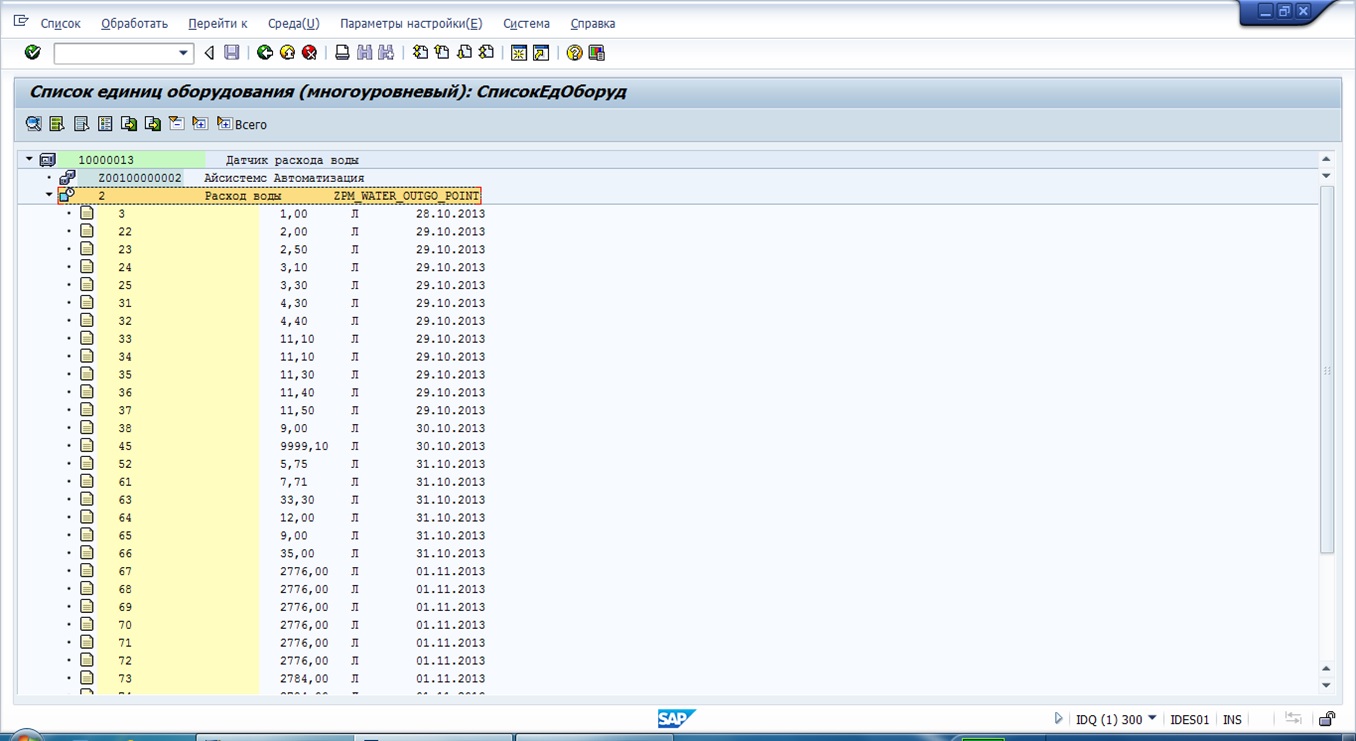Click IDES01 in status bar
The height and width of the screenshot is (741, 1356).
pyautogui.click(x=1190, y=719)
